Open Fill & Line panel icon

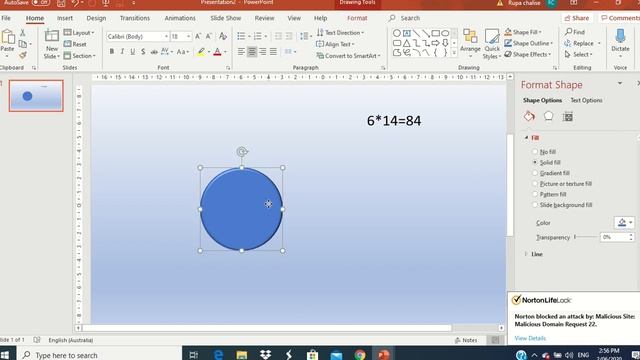coord(529,117)
